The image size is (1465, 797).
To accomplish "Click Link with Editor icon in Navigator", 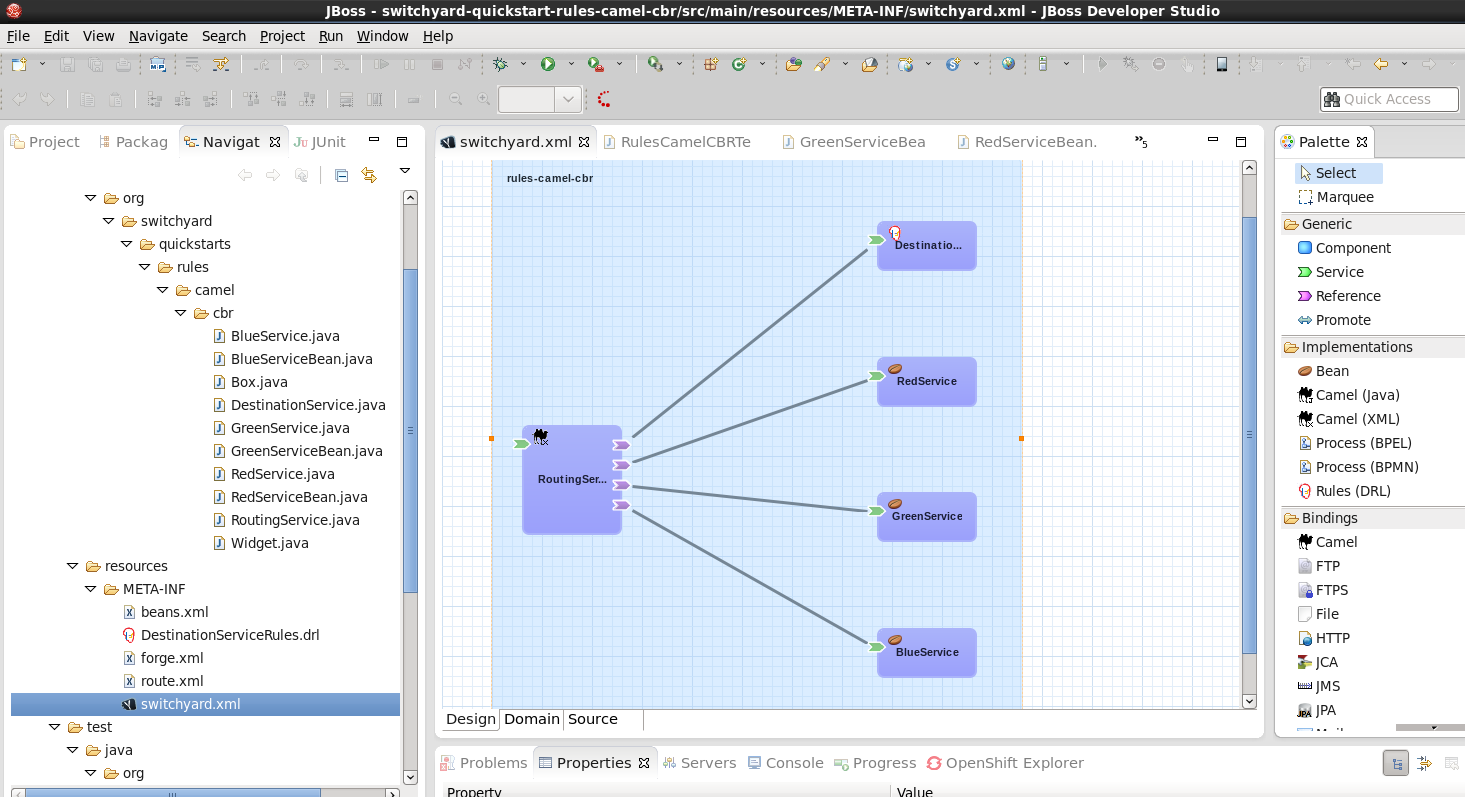I will click(369, 175).
